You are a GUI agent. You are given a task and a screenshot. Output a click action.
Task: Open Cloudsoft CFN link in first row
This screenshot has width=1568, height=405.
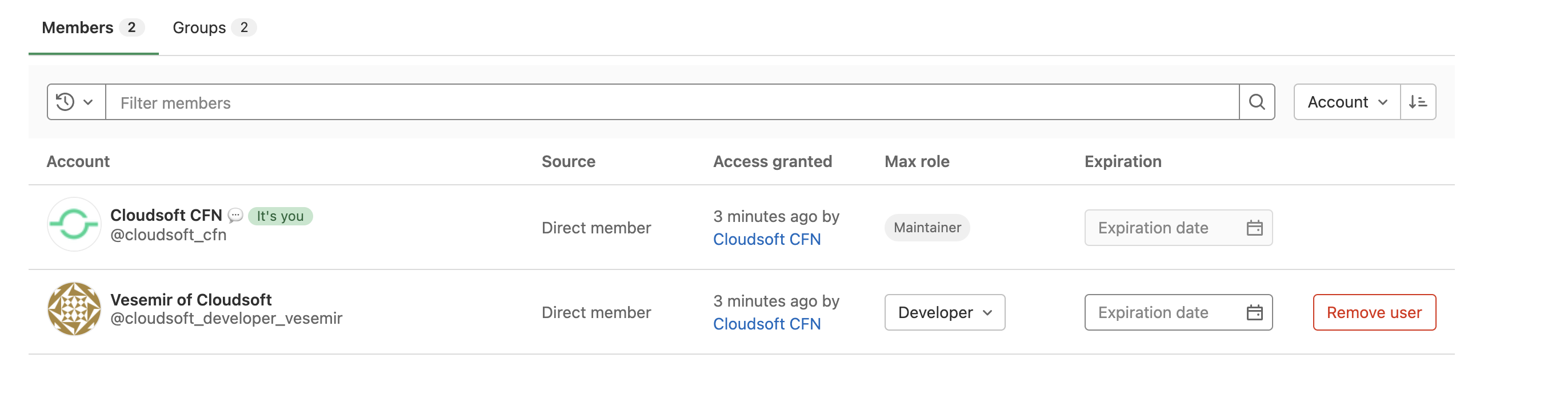(767, 239)
